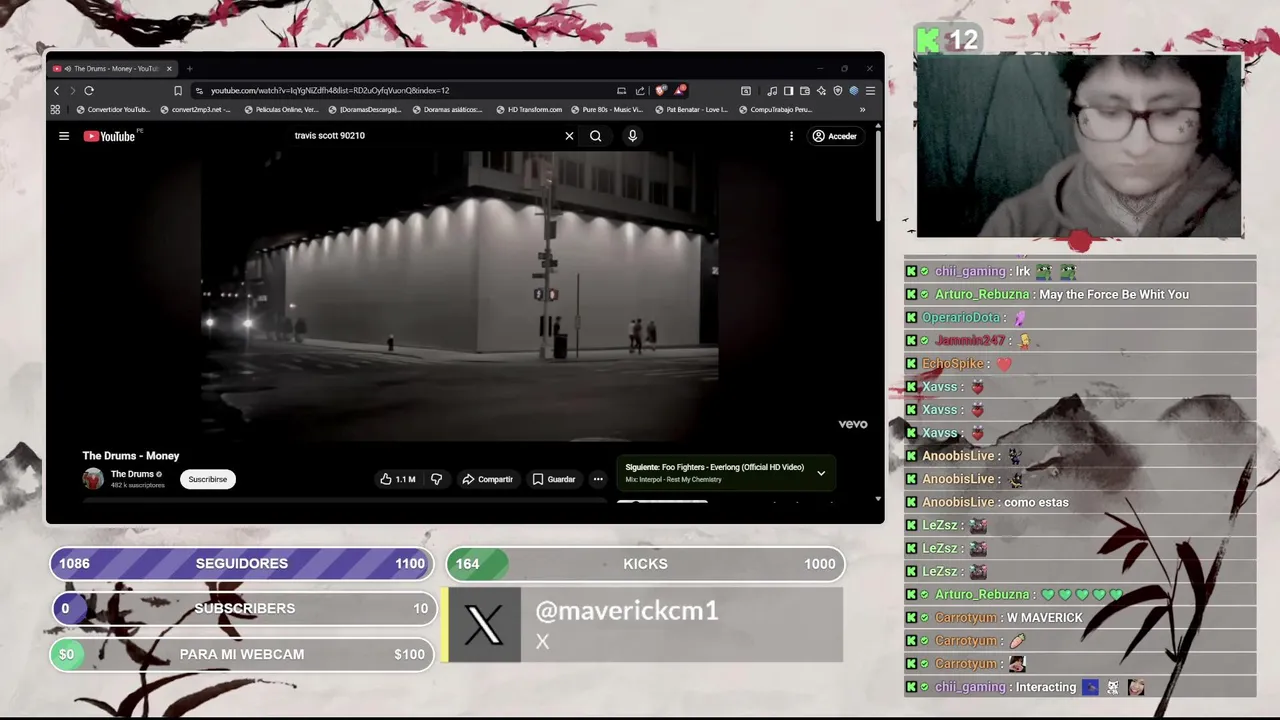This screenshot has width=1280, height=720.
Task: Expand the Siguiente playlist panel chevron
Action: pos(821,473)
